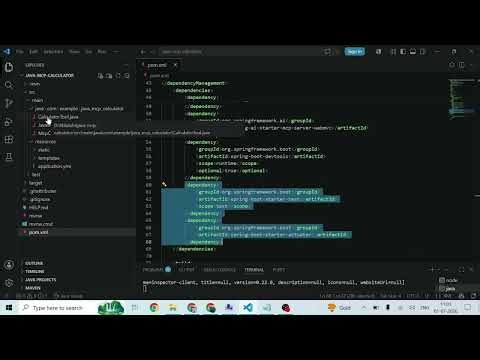
Task: Expand the static folder
Action: point(44,150)
